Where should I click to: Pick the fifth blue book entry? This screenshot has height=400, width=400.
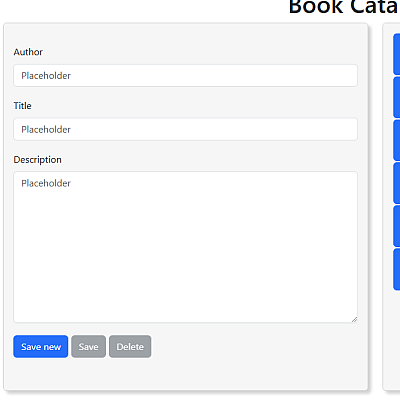pos(397,226)
